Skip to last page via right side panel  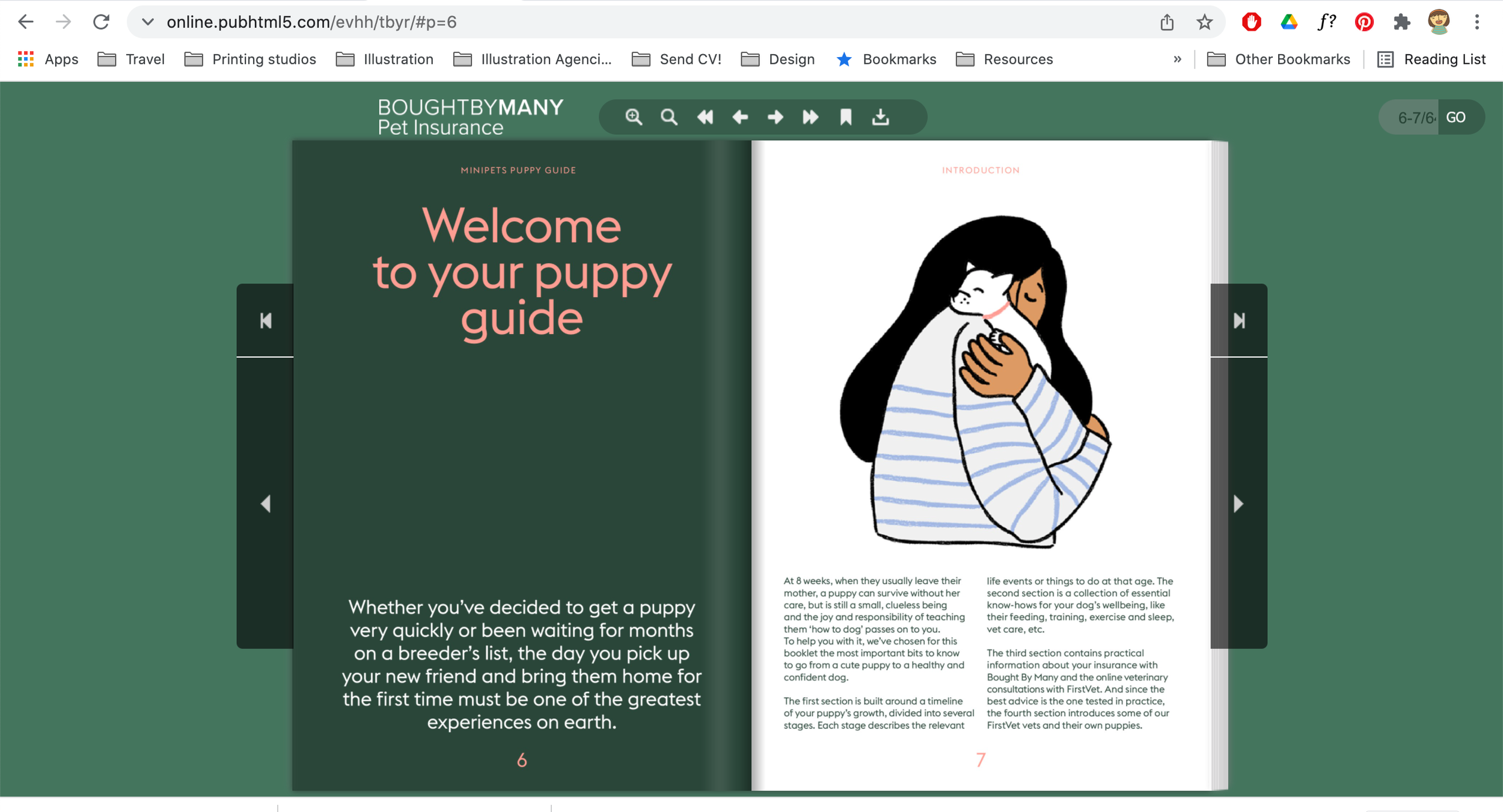click(1238, 320)
